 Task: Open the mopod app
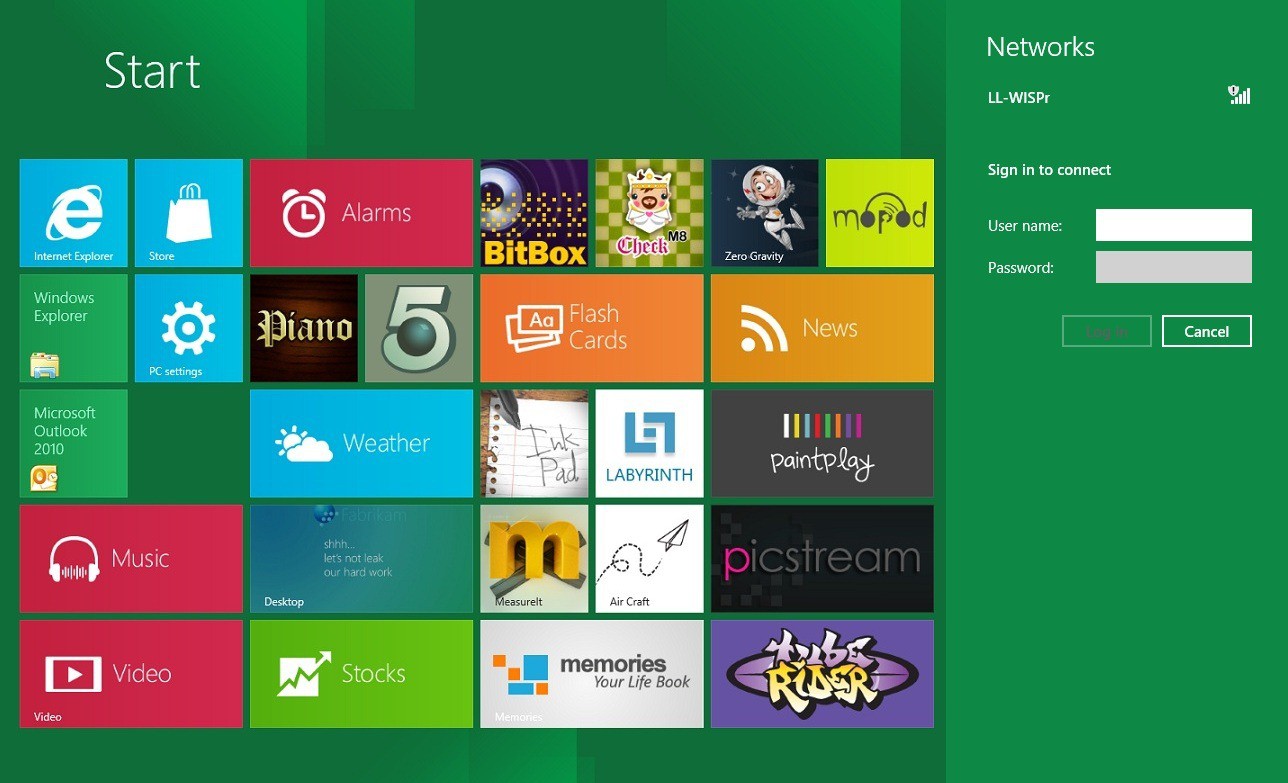(x=879, y=212)
